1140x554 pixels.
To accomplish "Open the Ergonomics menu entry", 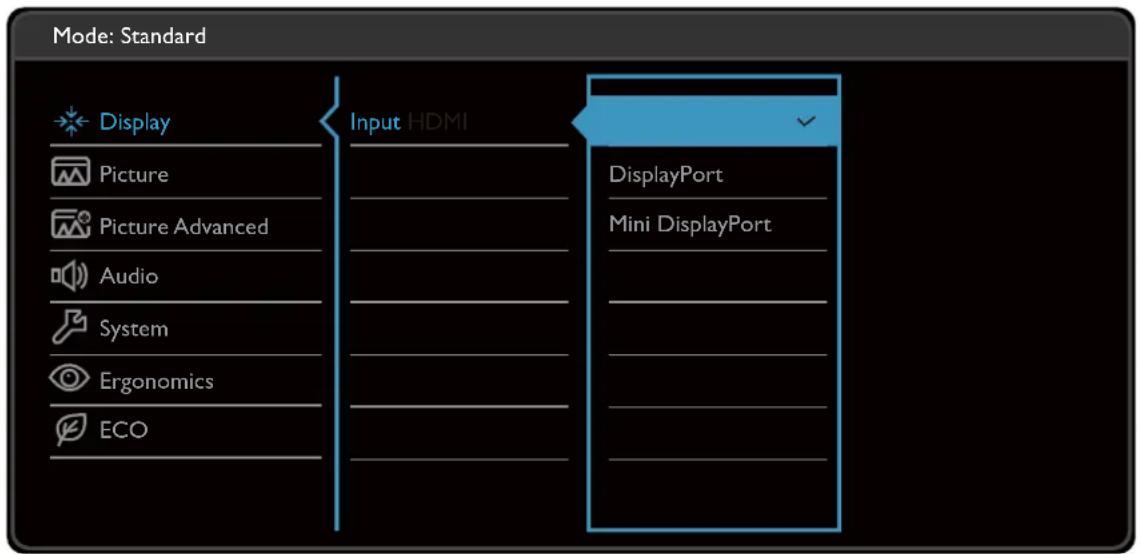I will 185,381.
